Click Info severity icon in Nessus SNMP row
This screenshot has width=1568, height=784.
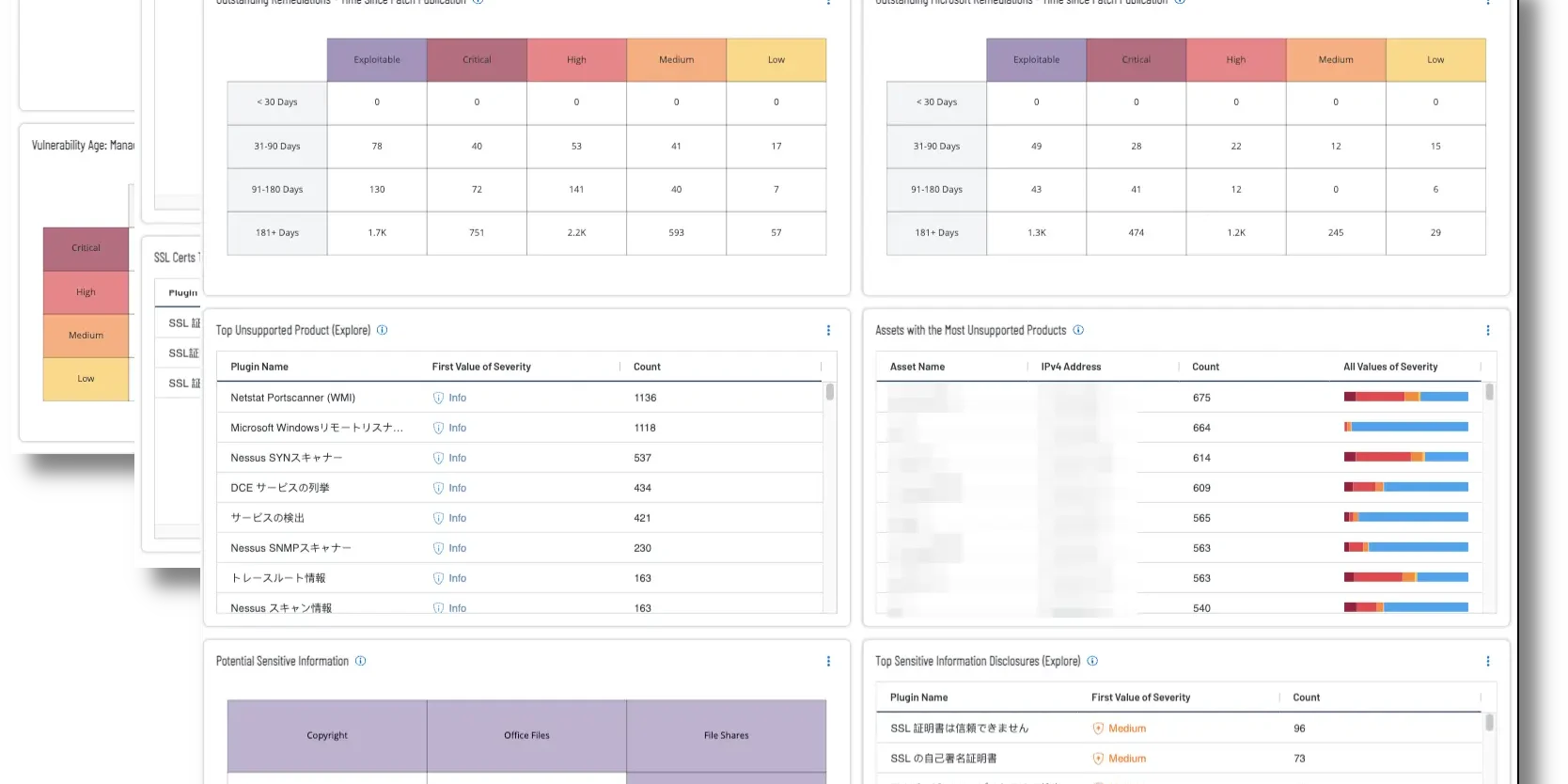pyautogui.click(x=438, y=548)
